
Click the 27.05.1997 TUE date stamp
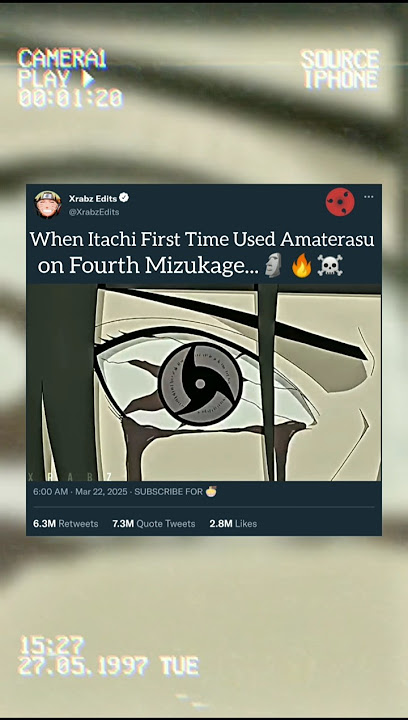click(109, 666)
